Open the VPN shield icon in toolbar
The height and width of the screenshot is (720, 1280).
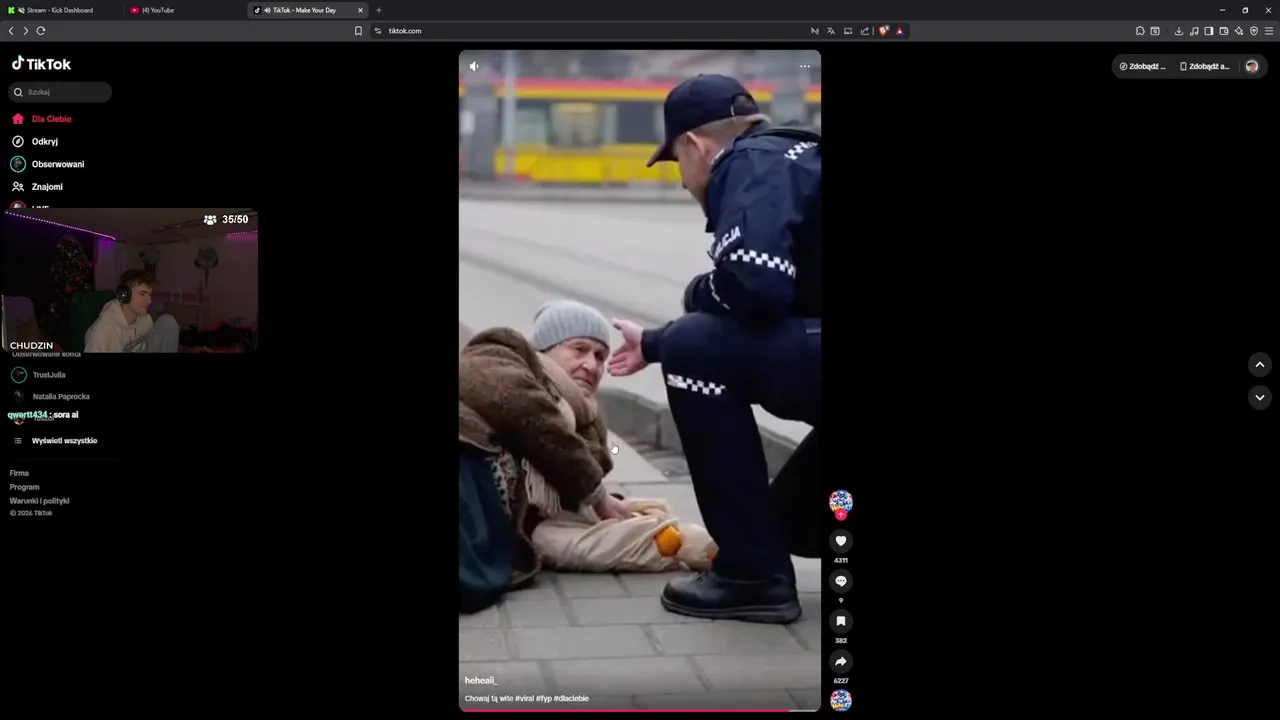point(1254,31)
